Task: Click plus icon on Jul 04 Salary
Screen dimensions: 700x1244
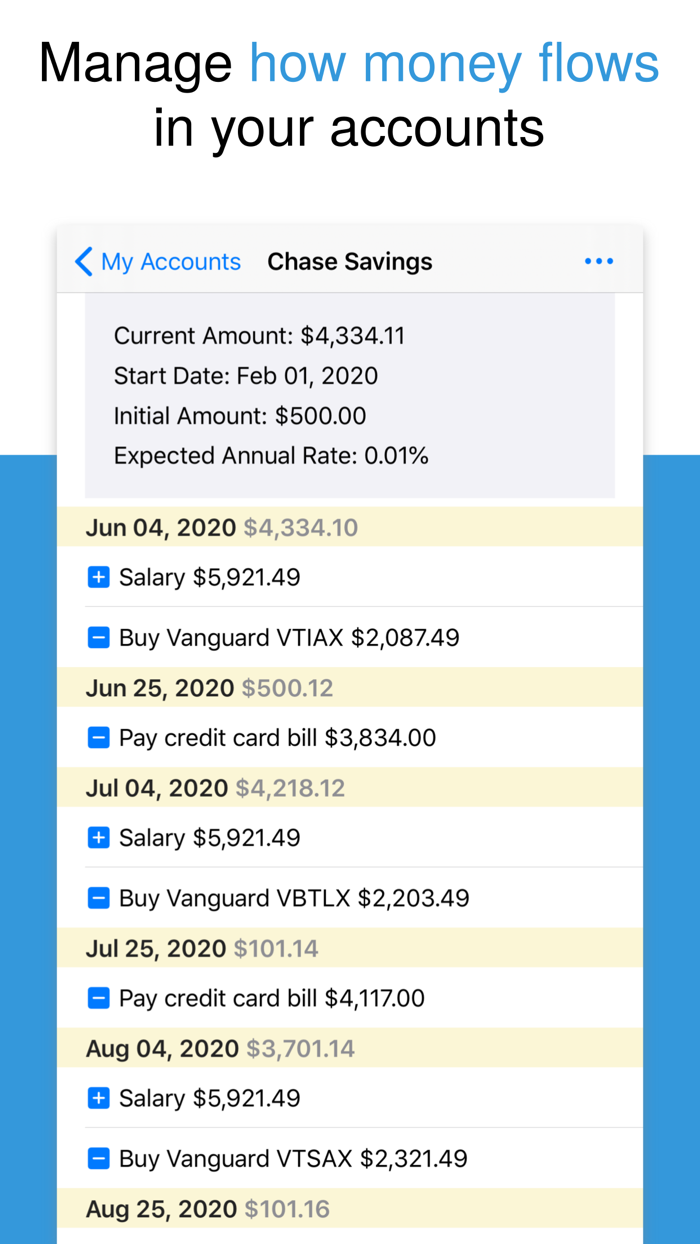Action: (98, 838)
